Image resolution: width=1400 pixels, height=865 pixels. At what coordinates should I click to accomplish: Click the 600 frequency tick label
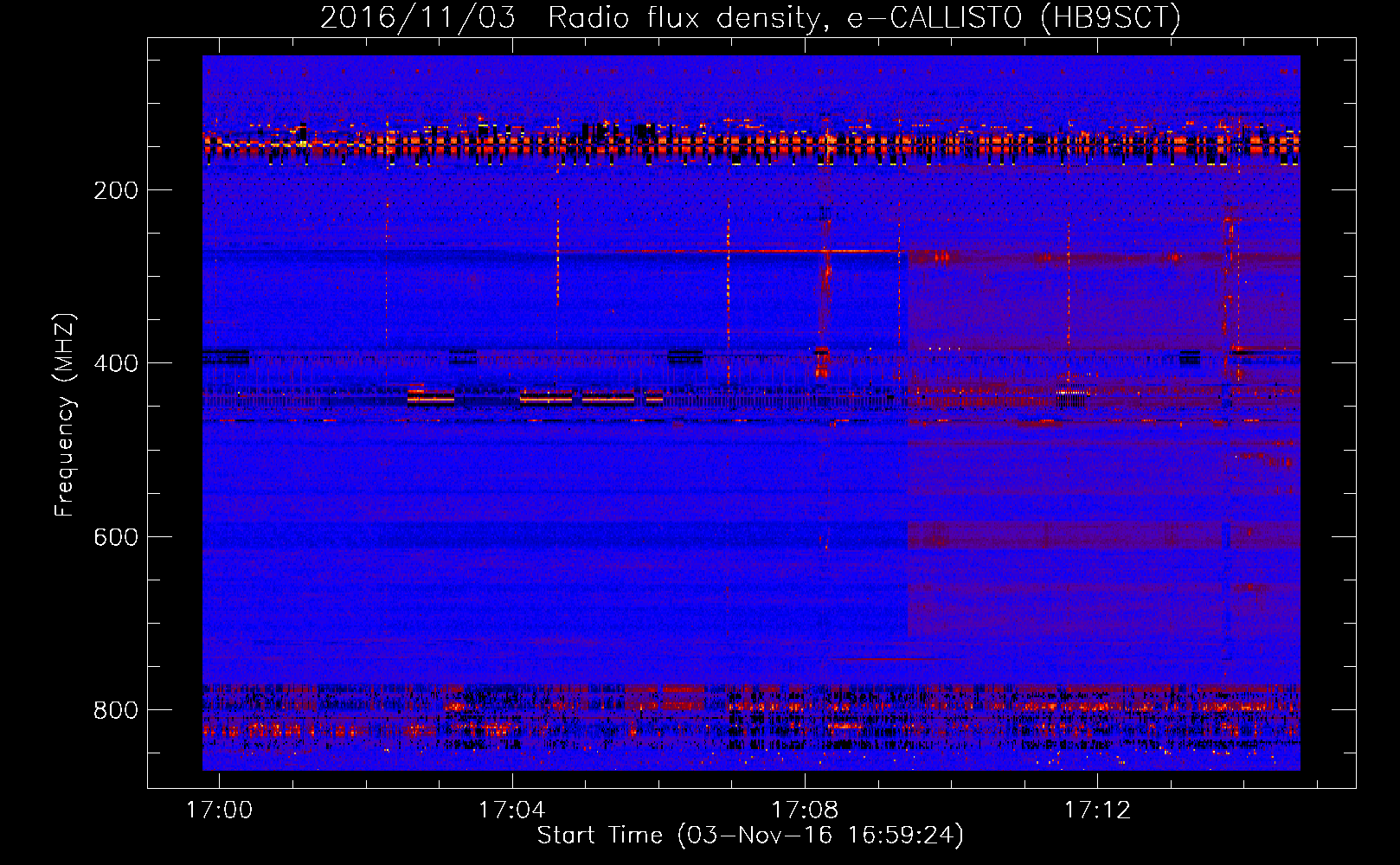coord(116,537)
